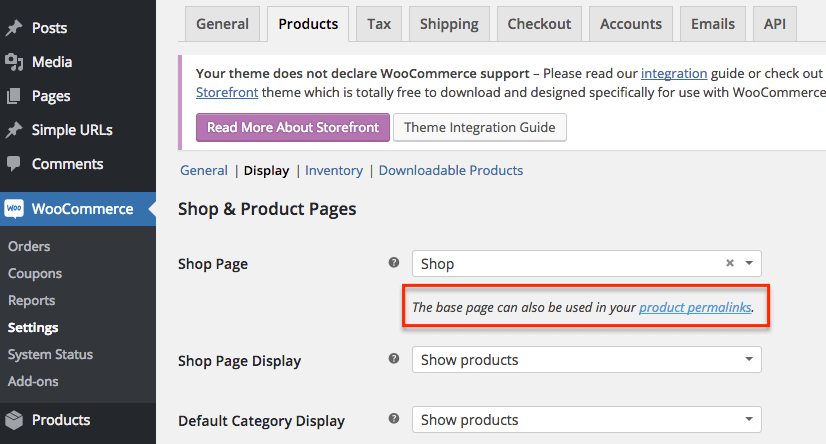This screenshot has height=444, width=826.
Task: Follow the integration guide link
Action: point(674,73)
